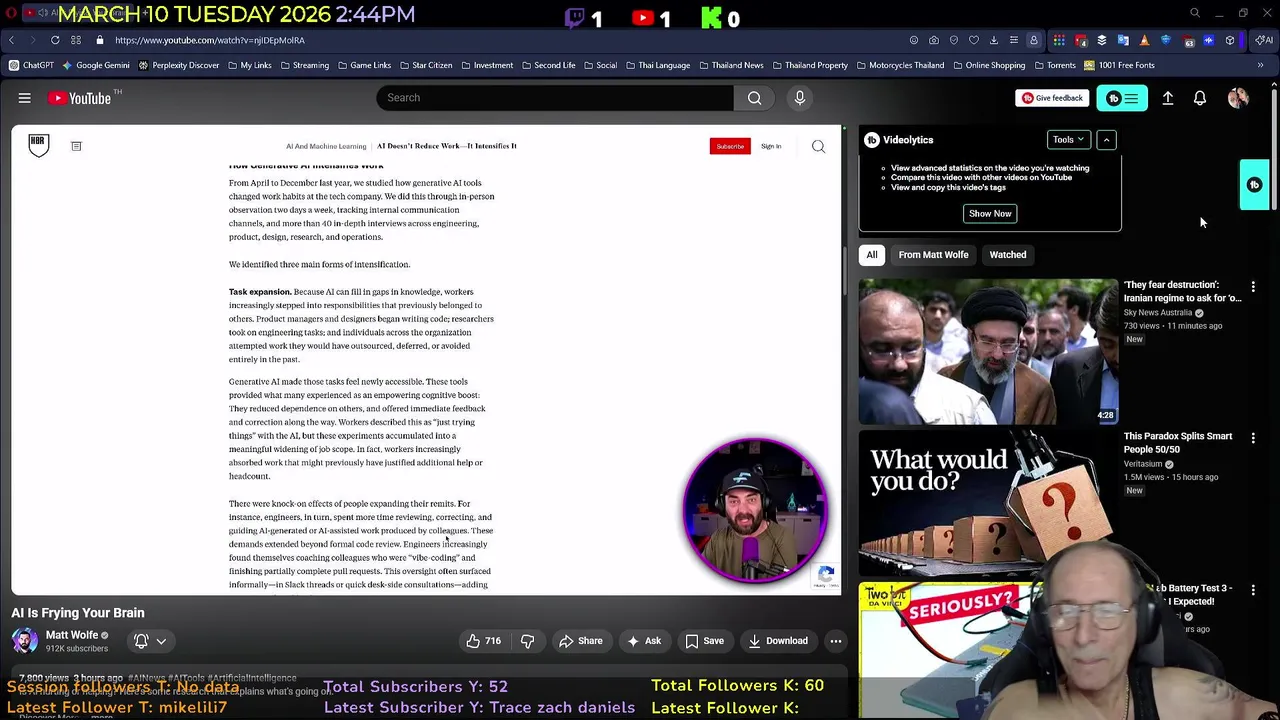Download the video

(x=777, y=641)
